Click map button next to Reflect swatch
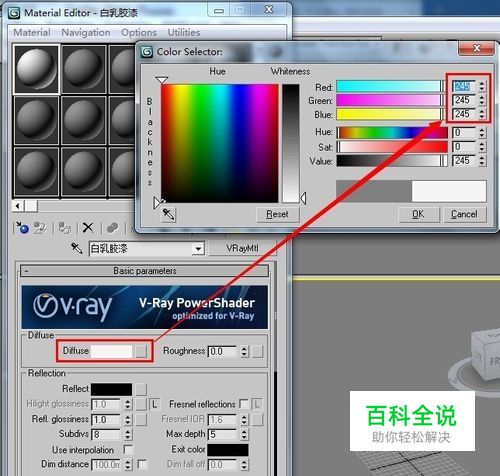The image size is (500, 476). click(141, 389)
